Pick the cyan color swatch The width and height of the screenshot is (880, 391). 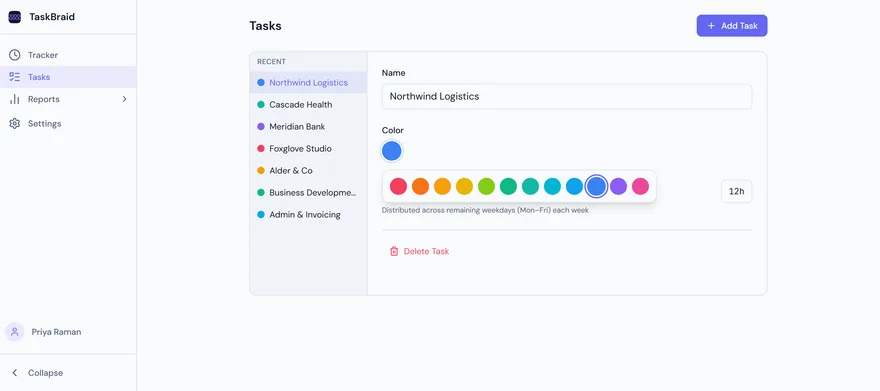(x=552, y=186)
